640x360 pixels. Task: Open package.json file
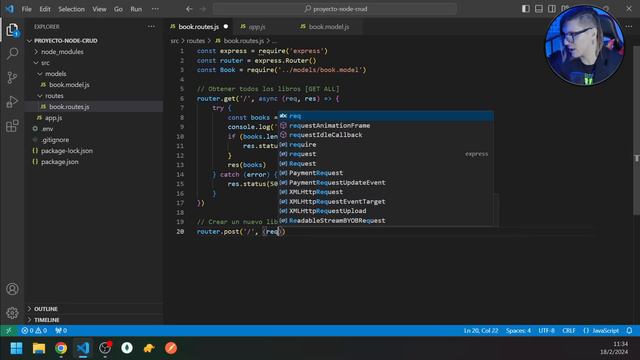click(x=60, y=162)
